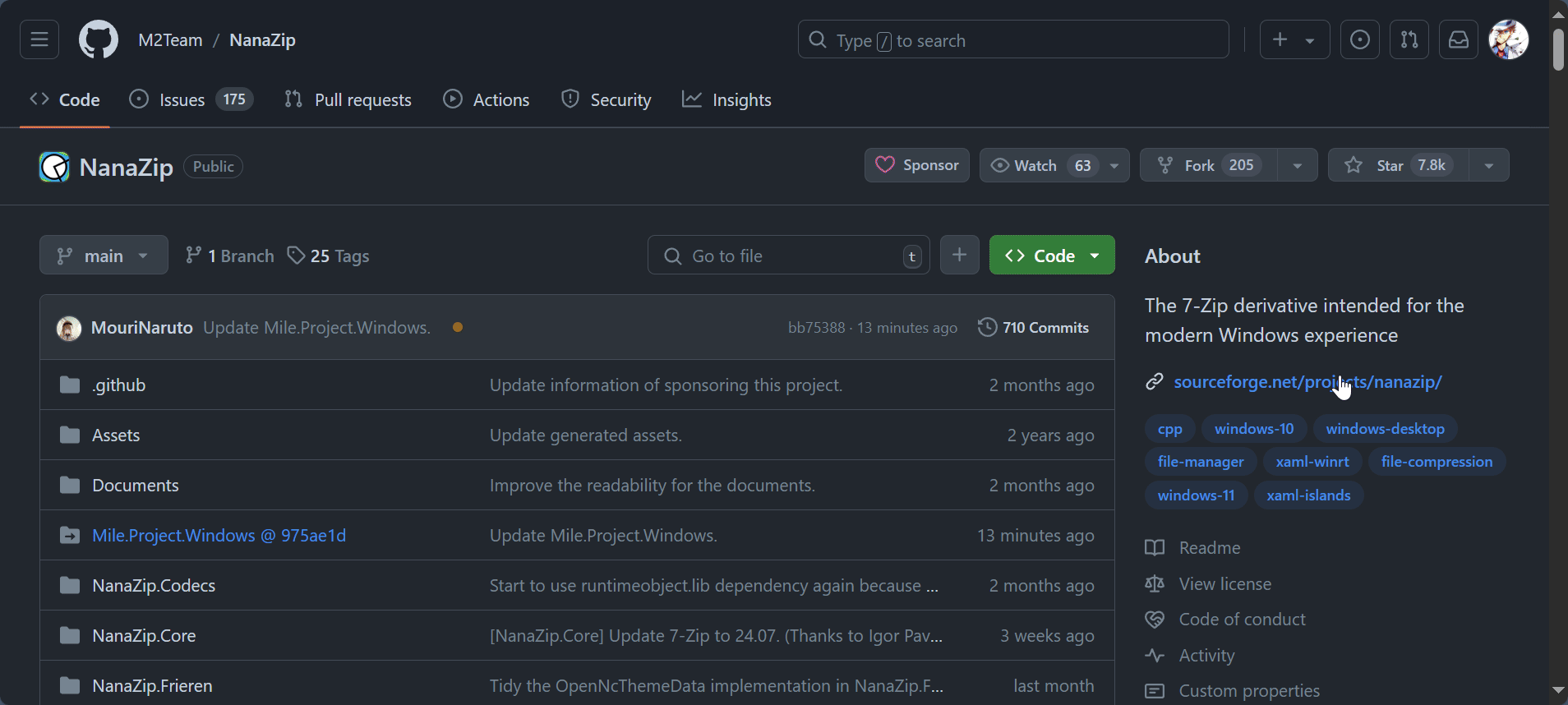Switch to the Code tab
The image size is (1568, 705).
pyautogui.click(x=65, y=99)
